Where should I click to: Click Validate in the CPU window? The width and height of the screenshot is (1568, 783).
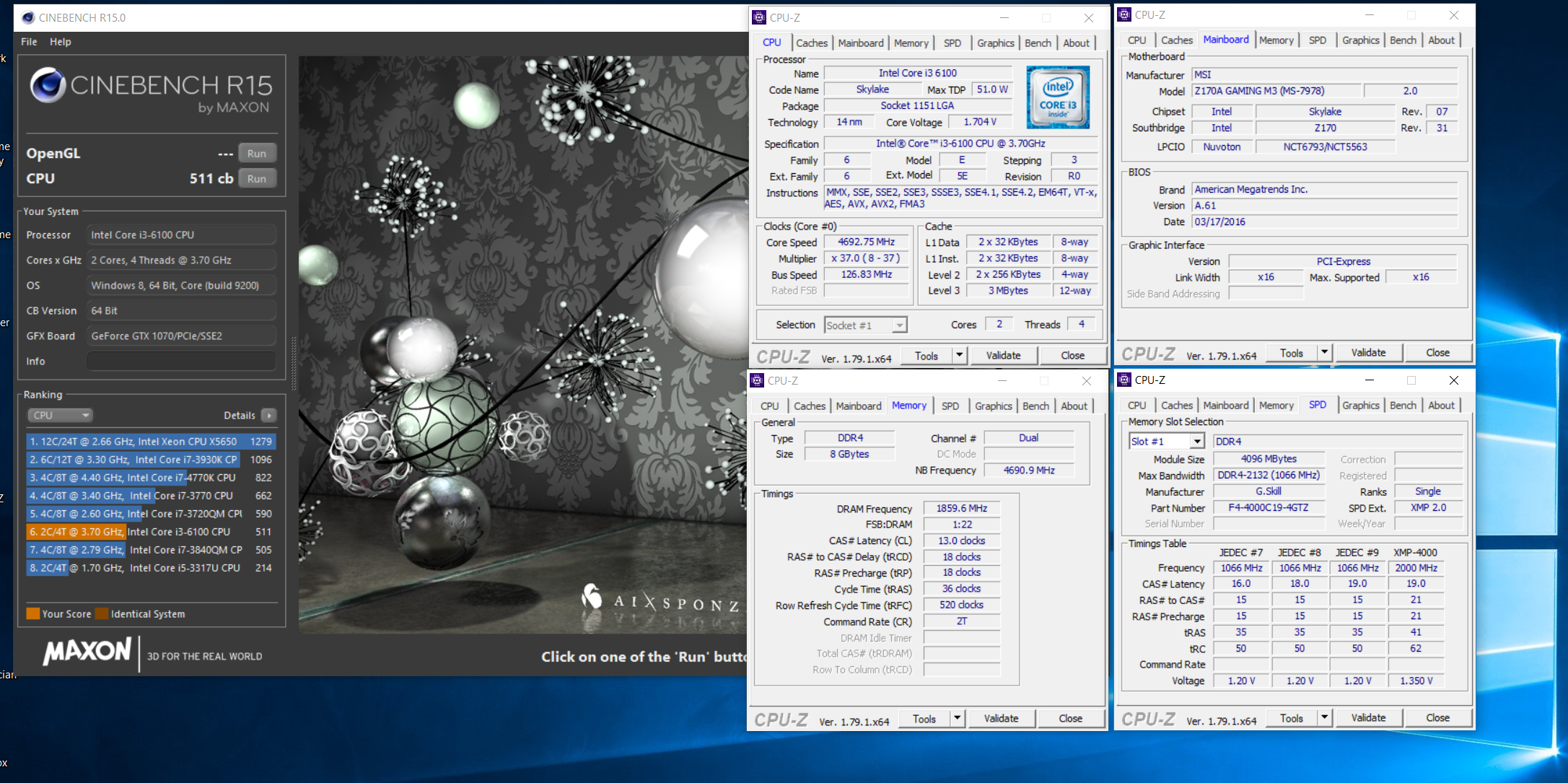1003,355
